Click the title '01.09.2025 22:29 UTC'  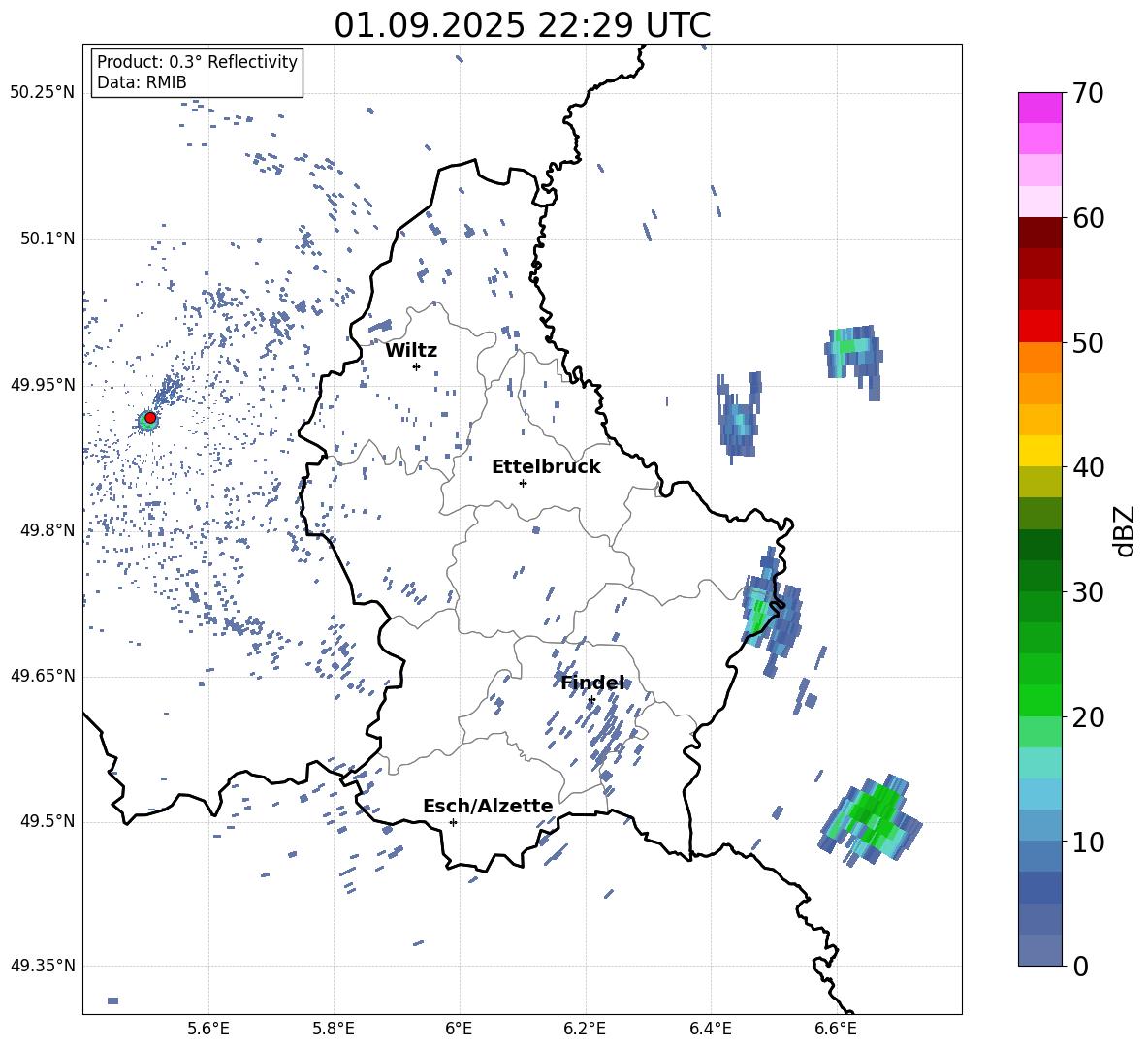(x=522, y=25)
